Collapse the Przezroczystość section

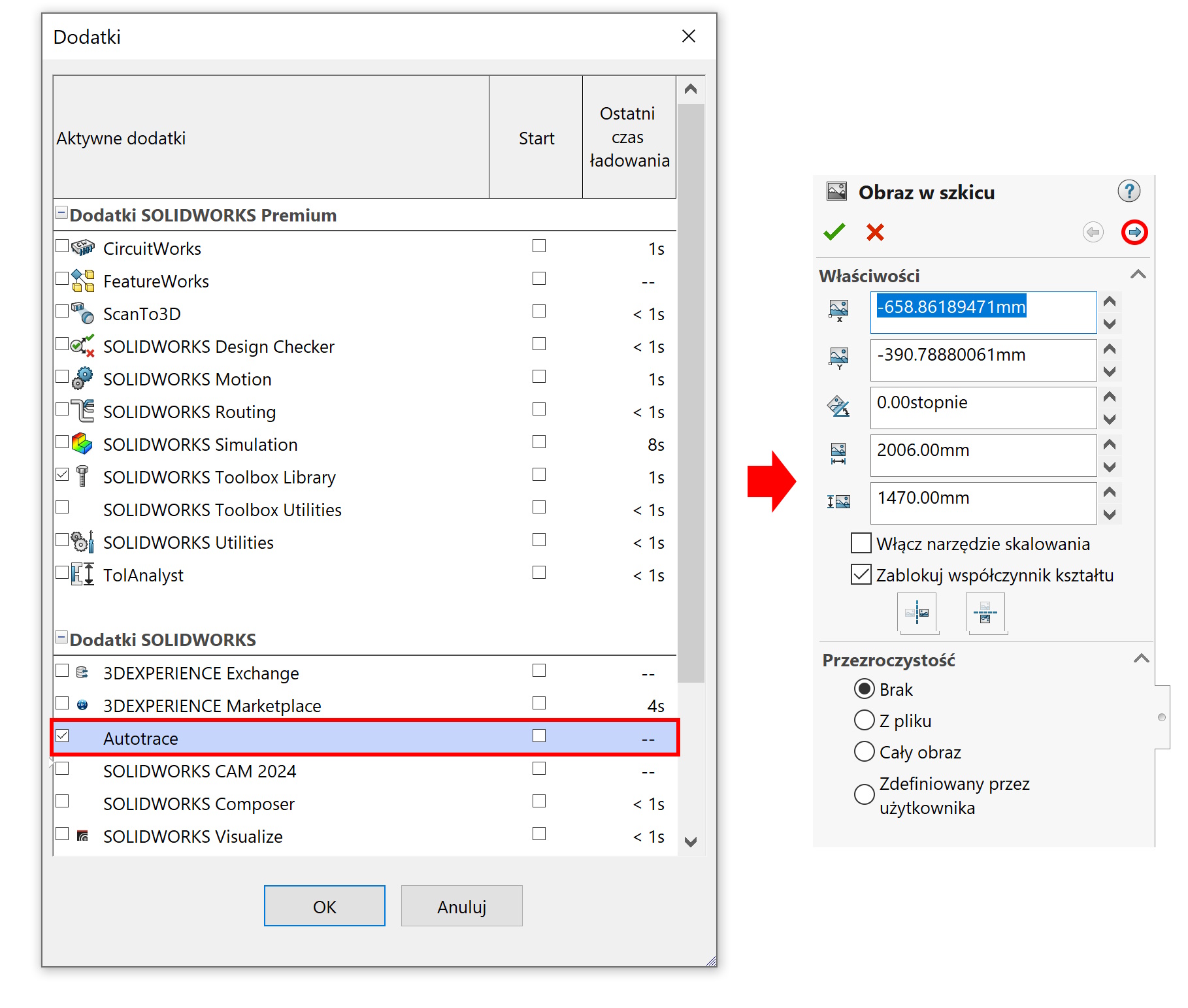point(1141,658)
